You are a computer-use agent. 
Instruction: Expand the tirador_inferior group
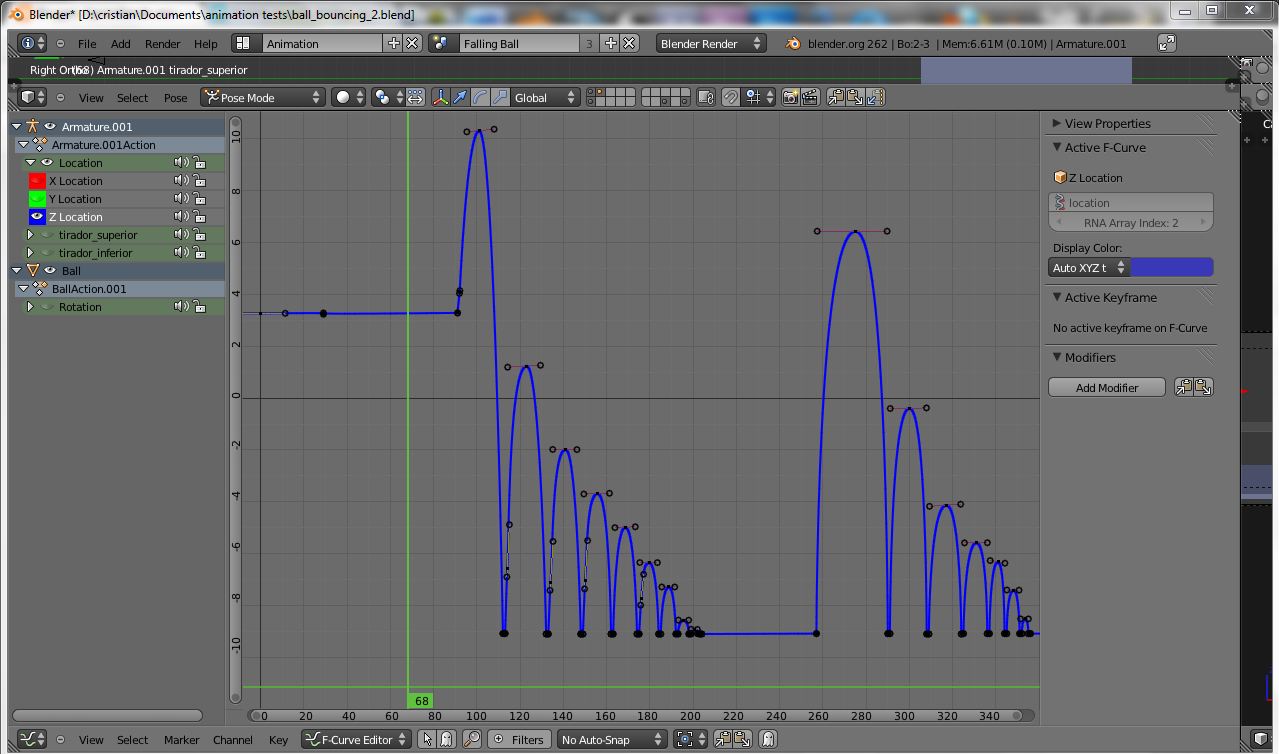30,253
